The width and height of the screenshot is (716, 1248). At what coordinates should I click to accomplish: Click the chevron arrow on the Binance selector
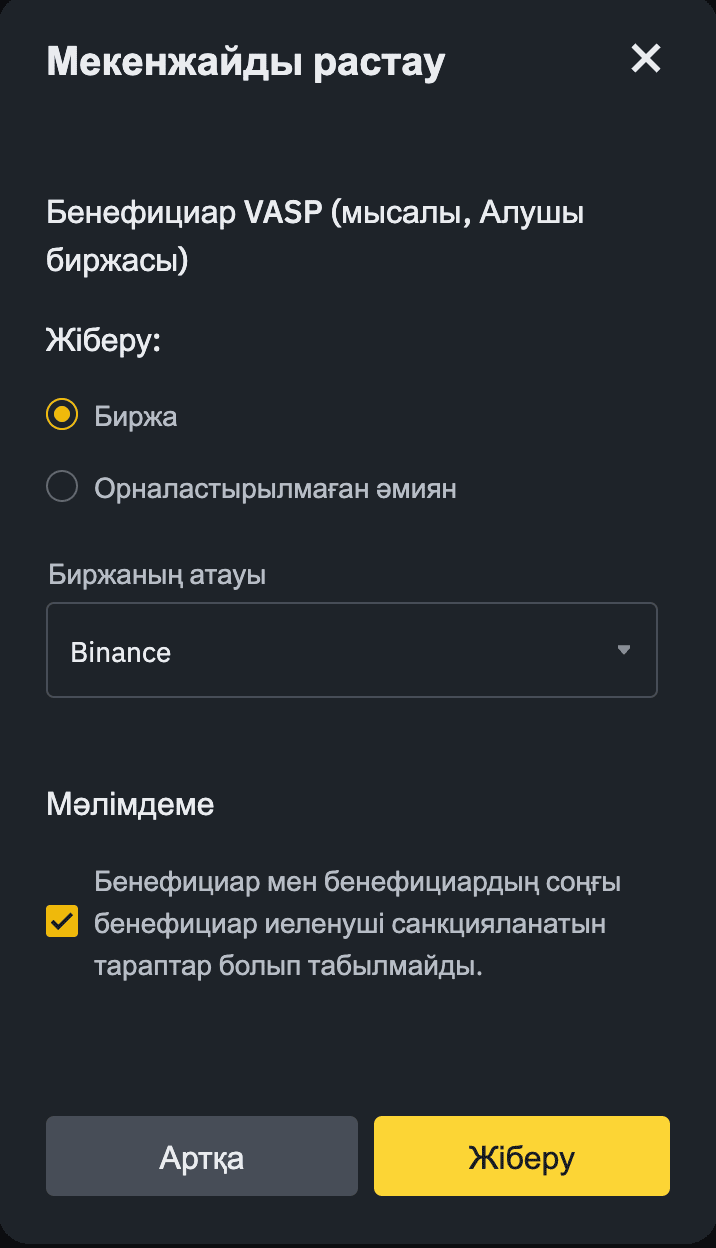(x=625, y=650)
